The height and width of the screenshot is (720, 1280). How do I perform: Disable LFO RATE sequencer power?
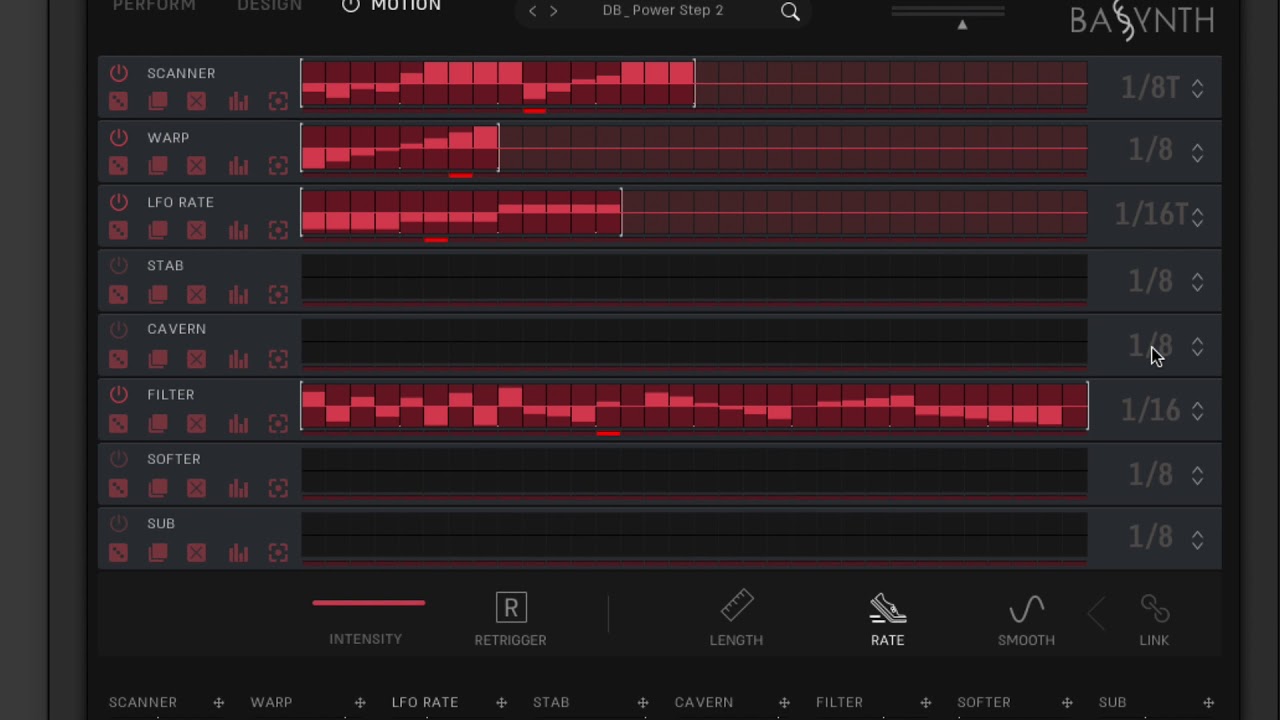tap(118, 202)
